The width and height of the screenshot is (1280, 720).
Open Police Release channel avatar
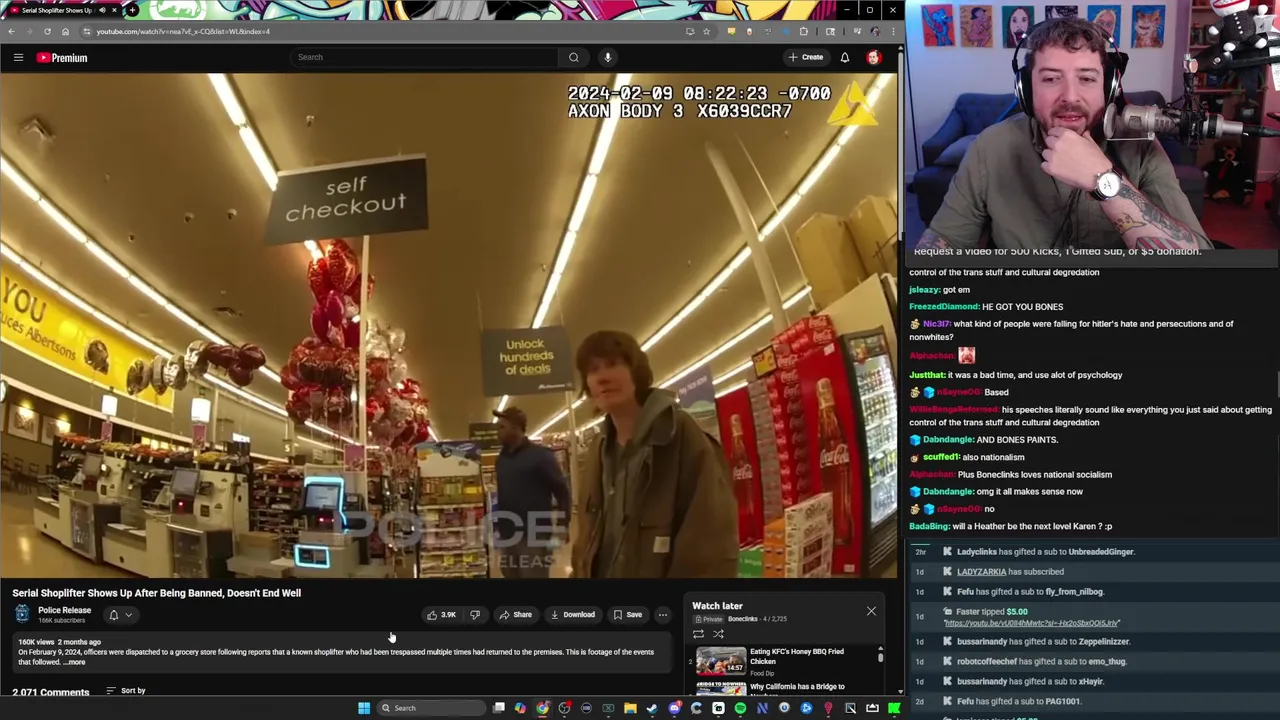point(22,614)
